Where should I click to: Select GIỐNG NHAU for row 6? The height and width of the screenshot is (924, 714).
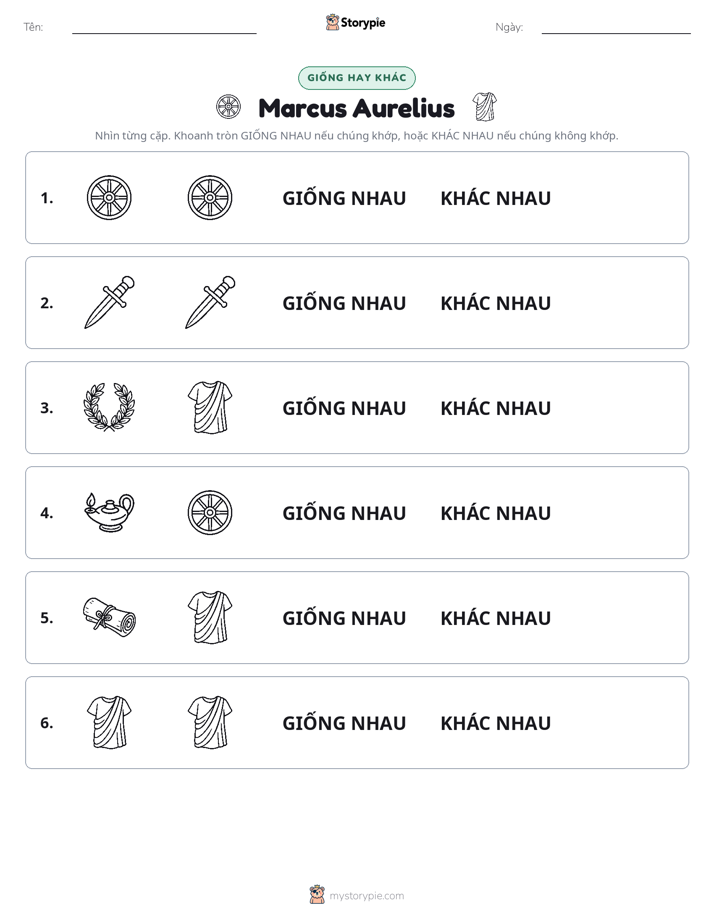coord(344,723)
